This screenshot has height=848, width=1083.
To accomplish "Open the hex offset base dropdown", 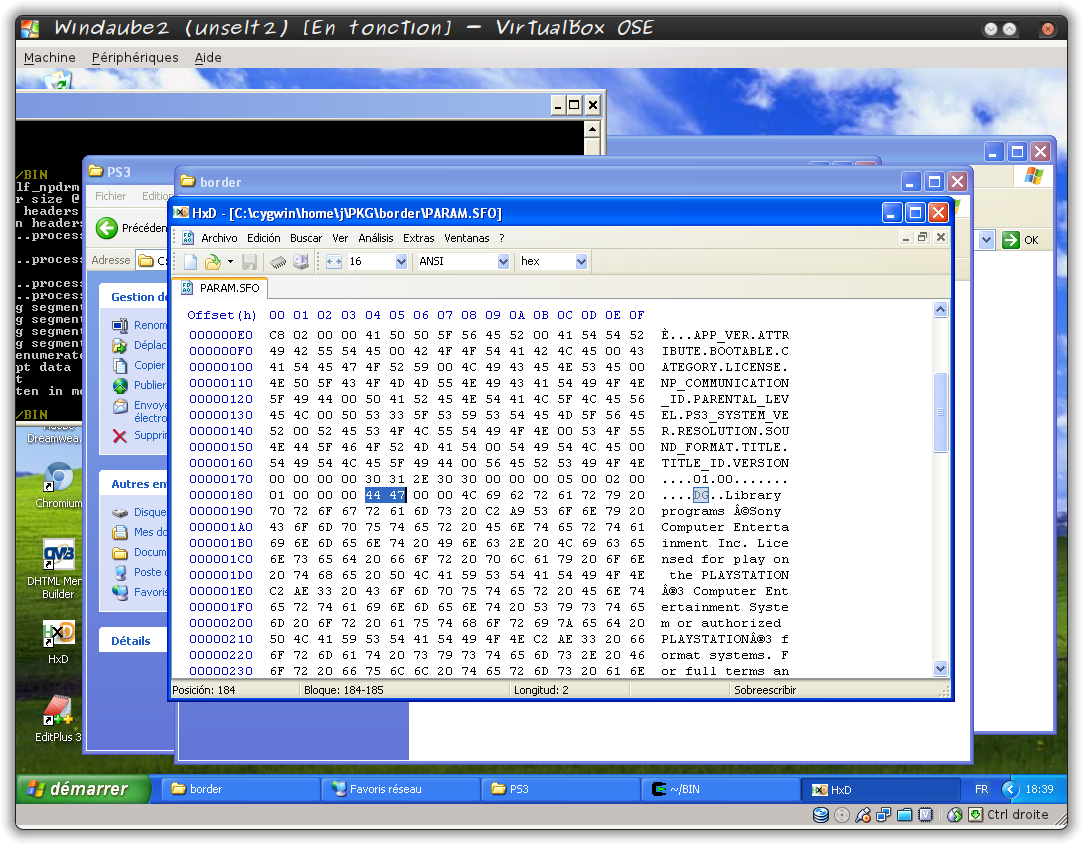I will pyautogui.click(x=581, y=262).
